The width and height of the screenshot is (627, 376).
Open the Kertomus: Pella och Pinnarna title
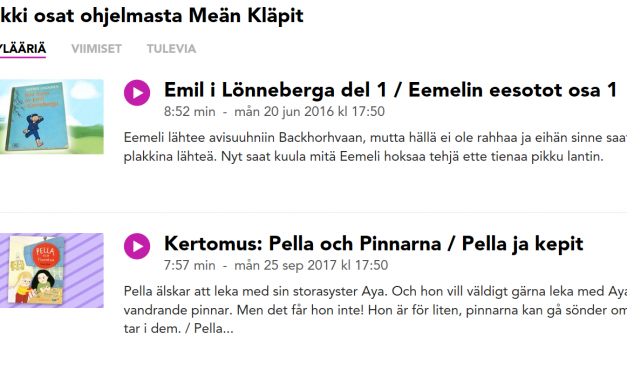coord(302,244)
